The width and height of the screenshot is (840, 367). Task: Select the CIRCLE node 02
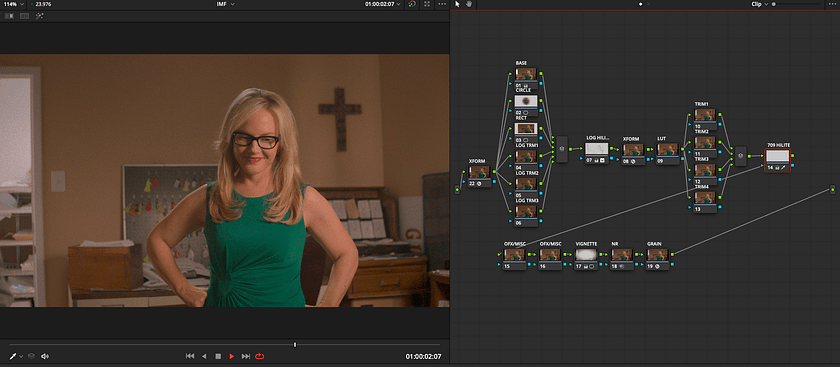coord(526,105)
